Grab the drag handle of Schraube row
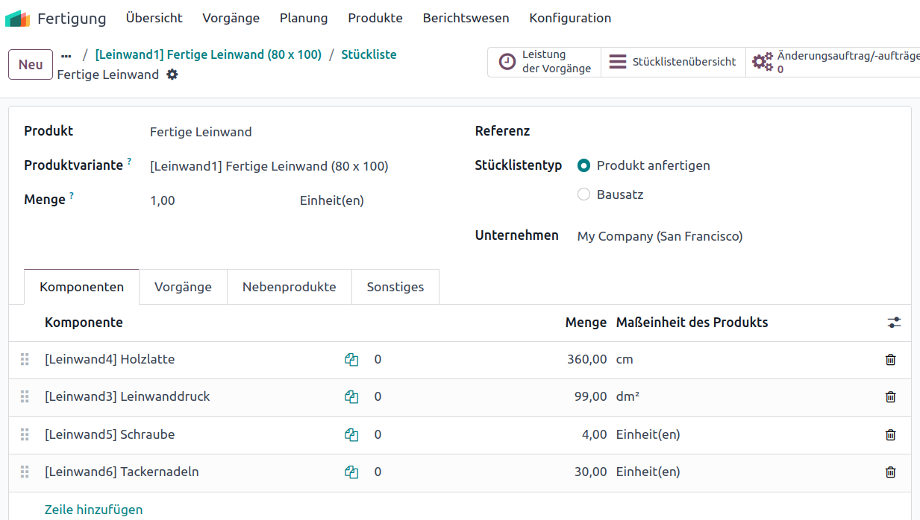 [x=25, y=434]
